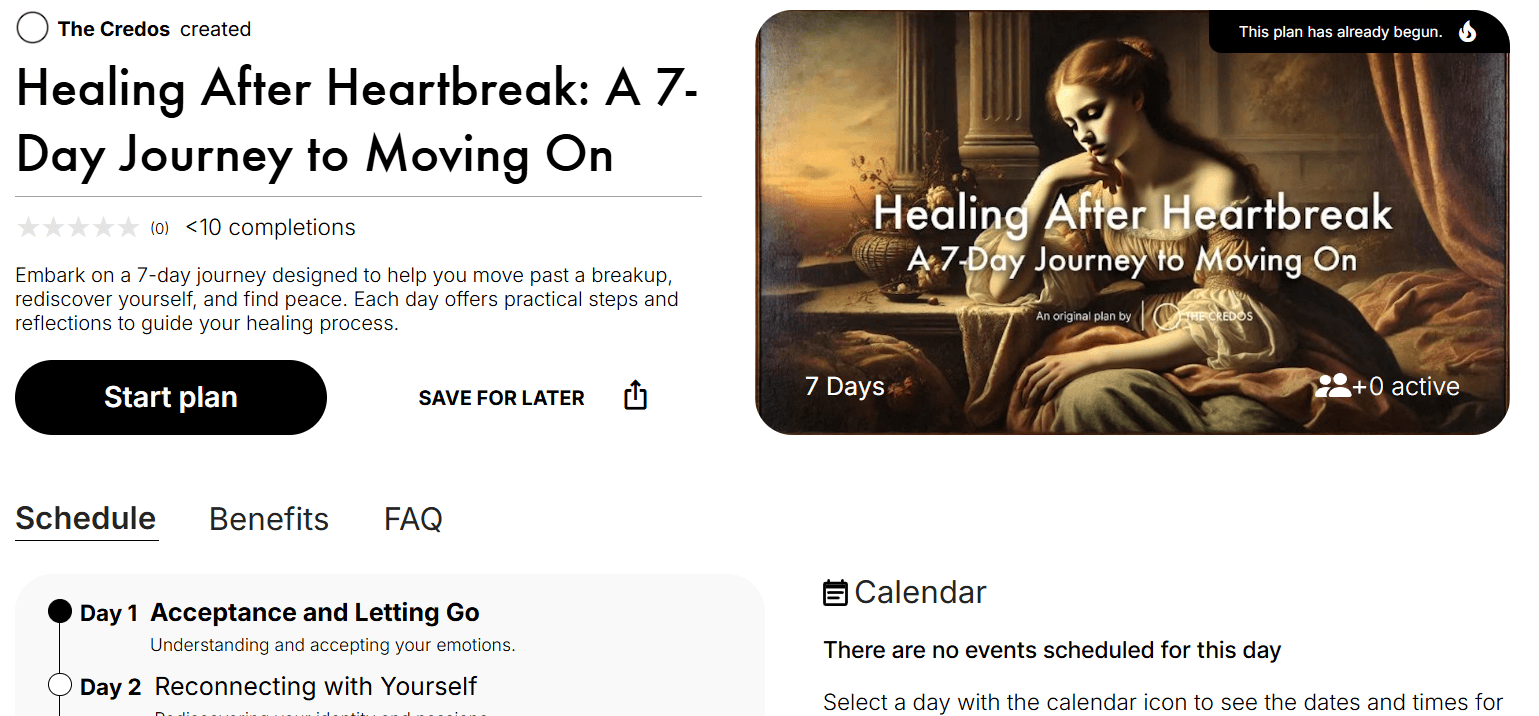1539x716 pixels.
Task: Select the empty Day 2 timeline circle
Action: click(x=60, y=685)
